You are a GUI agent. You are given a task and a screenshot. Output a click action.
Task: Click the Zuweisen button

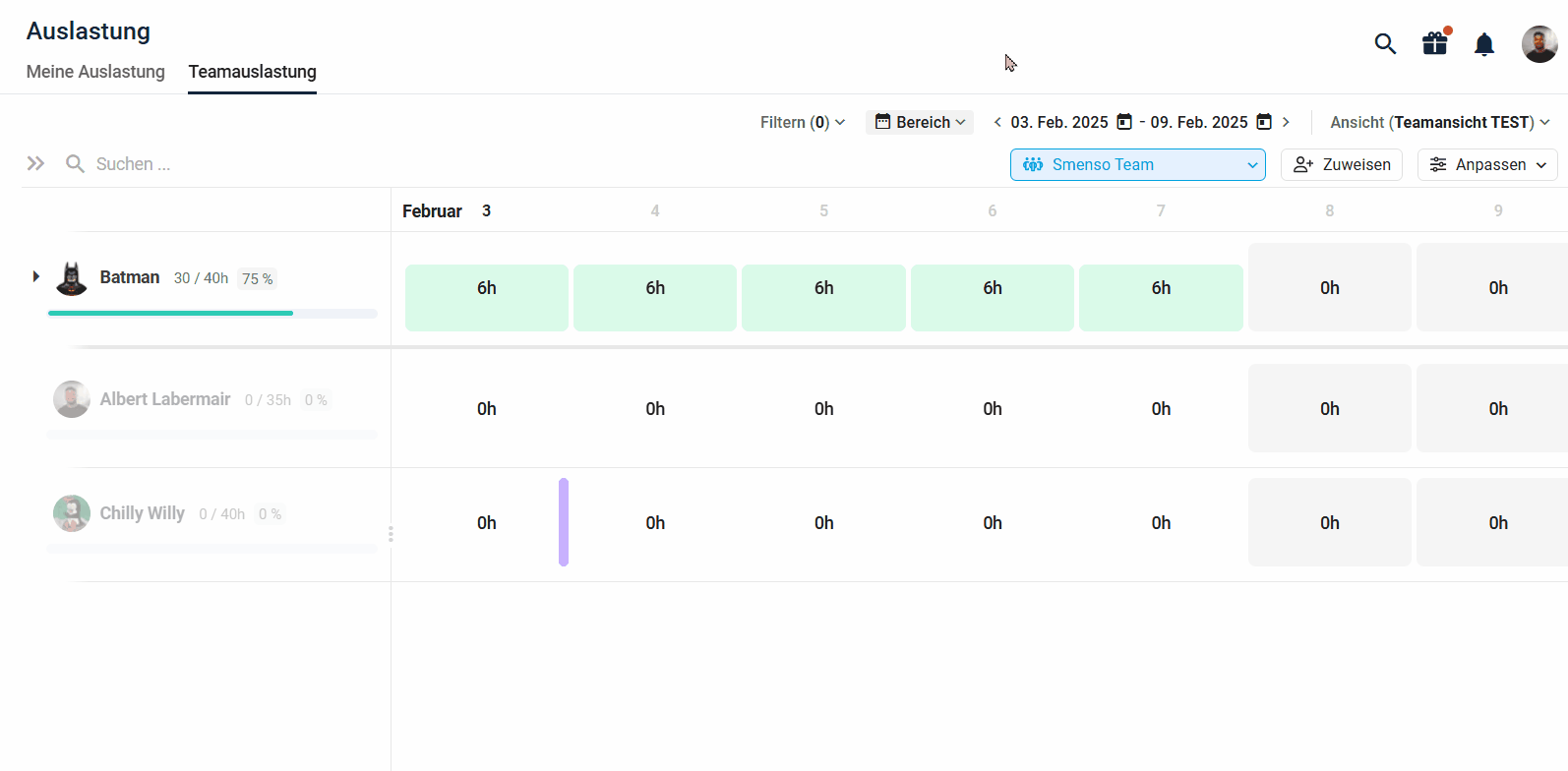pos(1342,164)
